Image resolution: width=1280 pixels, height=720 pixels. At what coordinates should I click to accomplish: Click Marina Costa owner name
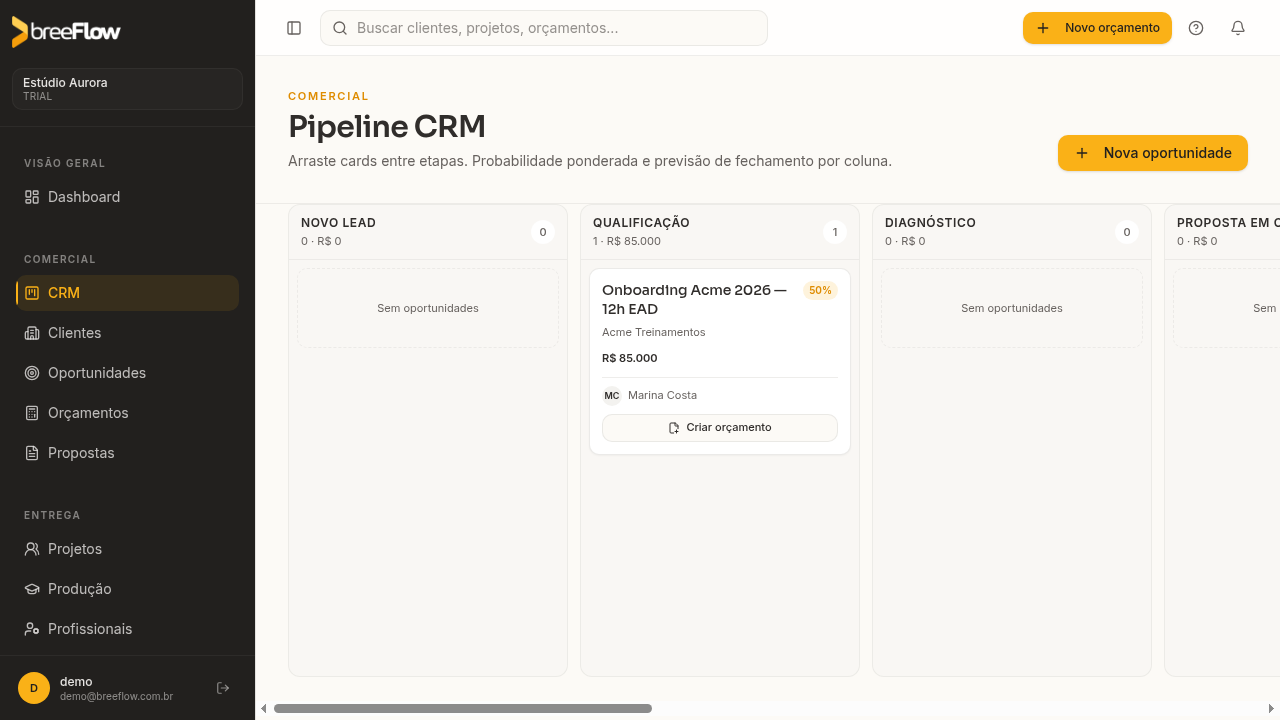(662, 395)
